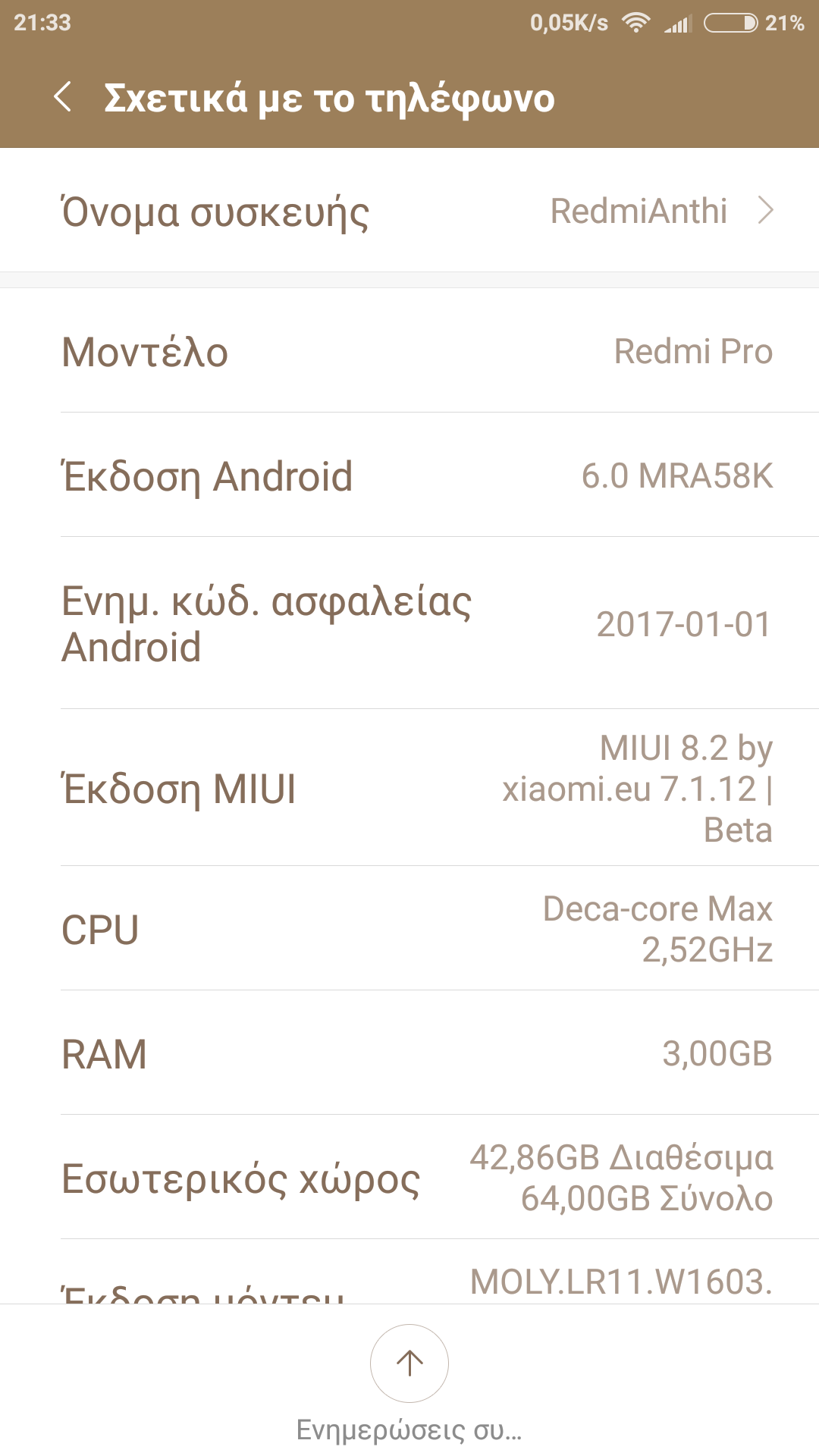The width and height of the screenshot is (819, 1456).
Task: Tap the CPU info row
Action: (409, 929)
